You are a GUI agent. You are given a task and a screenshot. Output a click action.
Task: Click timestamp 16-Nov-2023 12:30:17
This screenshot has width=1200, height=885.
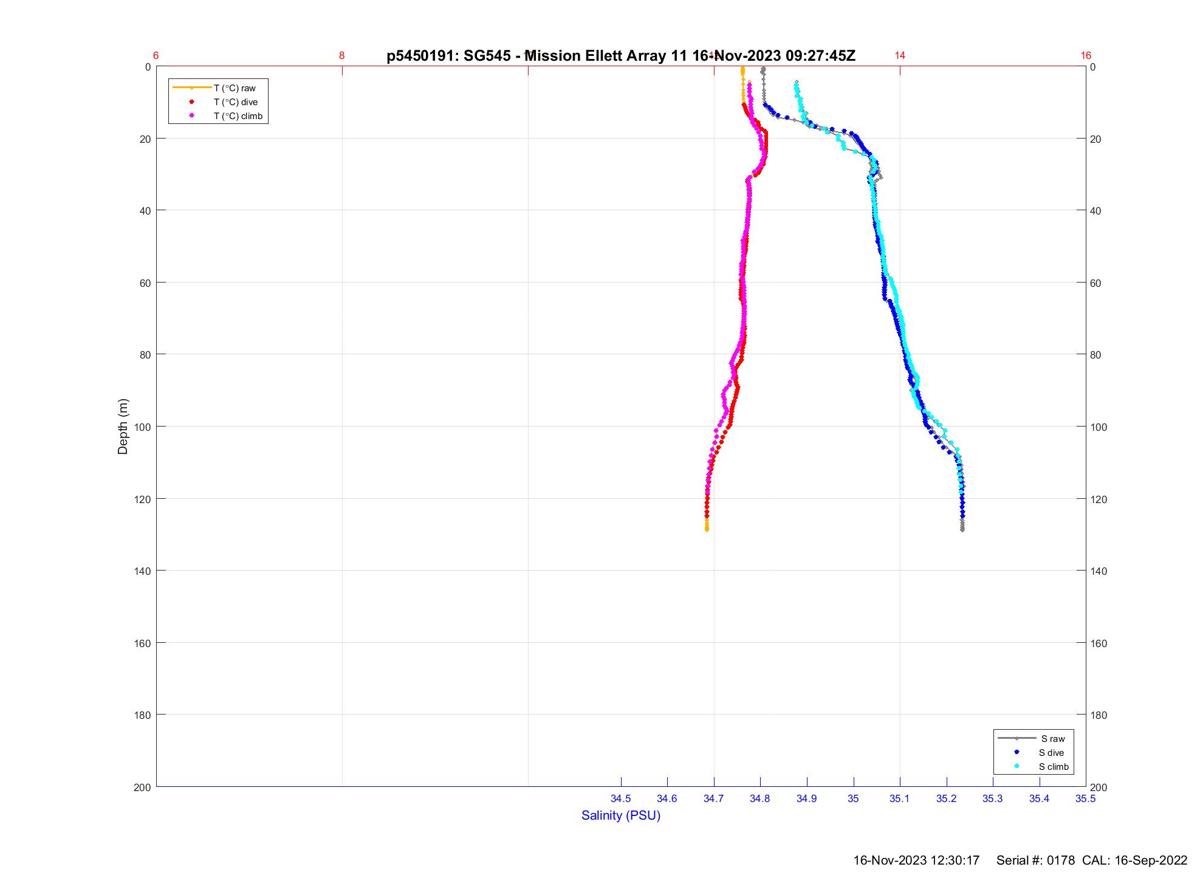(916, 860)
